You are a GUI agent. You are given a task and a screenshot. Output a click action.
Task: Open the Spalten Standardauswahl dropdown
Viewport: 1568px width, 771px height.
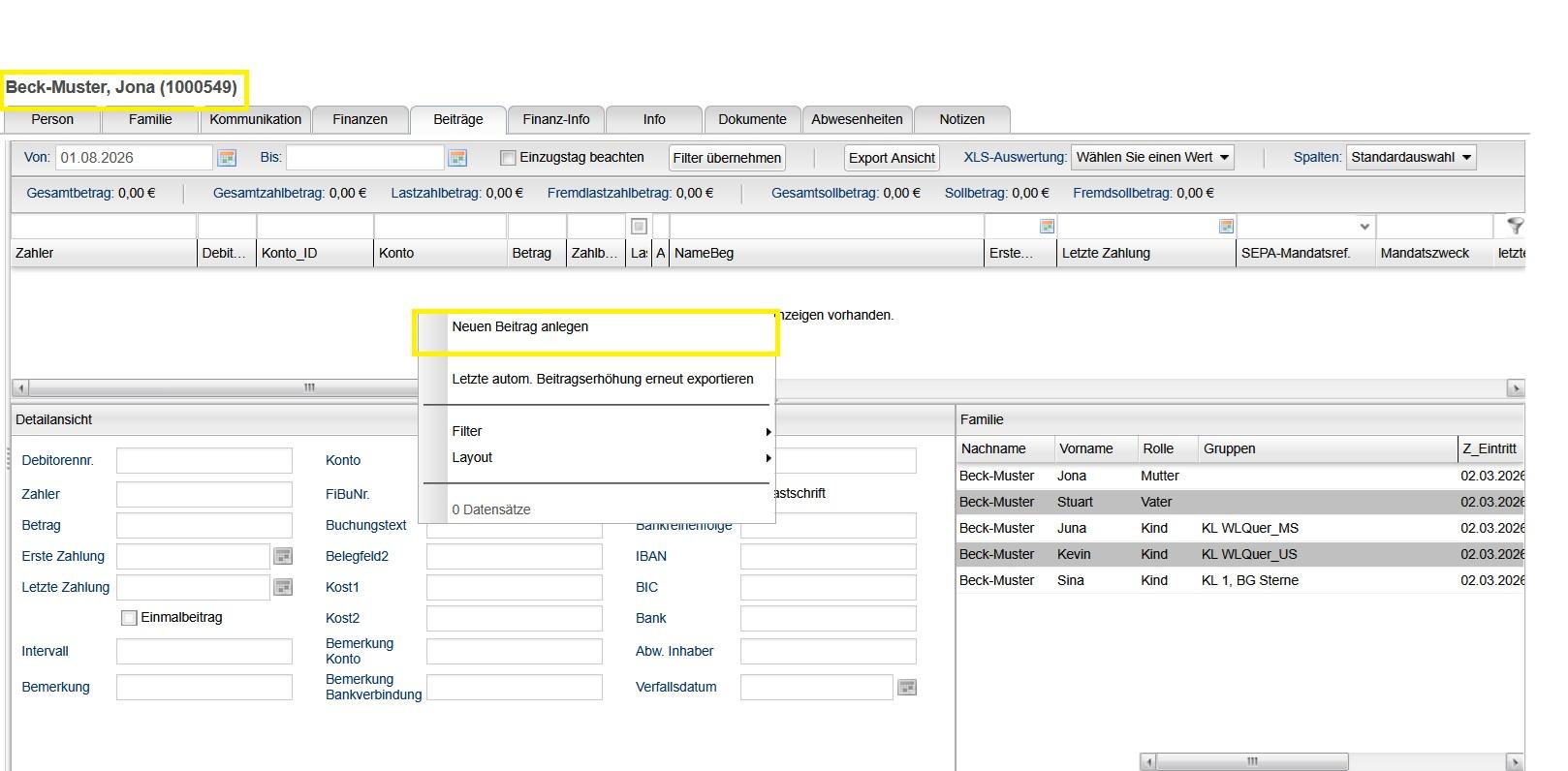tap(1411, 158)
